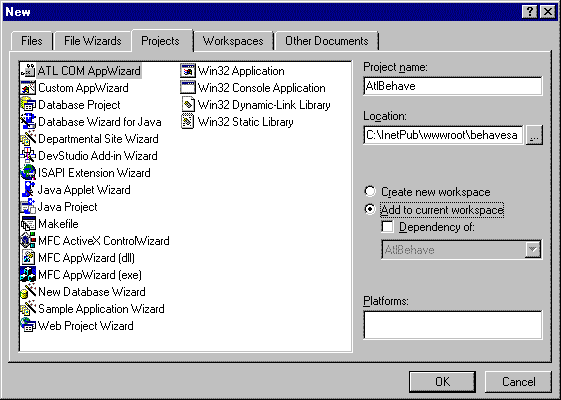The height and width of the screenshot is (400, 561).
Task: Select the 'Java Applet Wizard' text
Action: coord(84,190)
